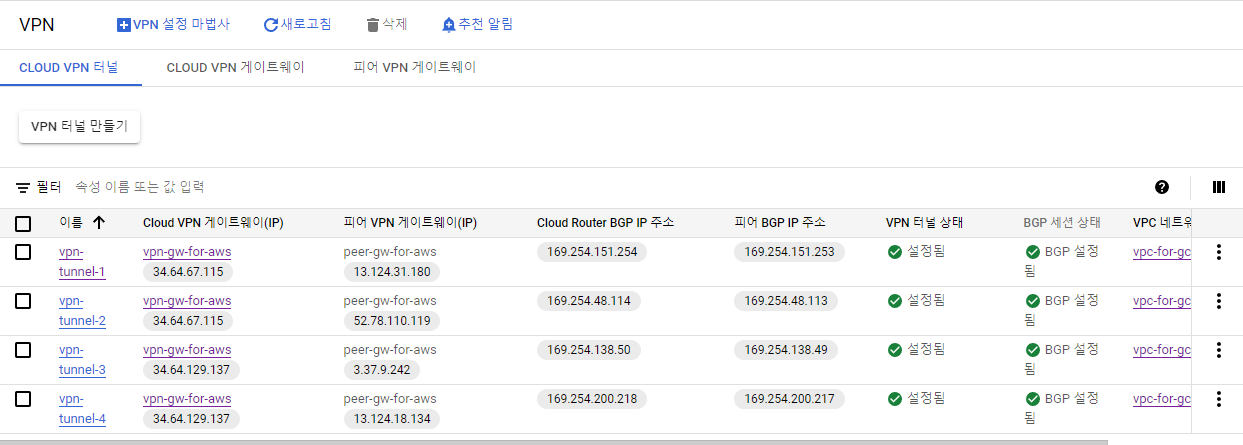Open the vpn-tunnel-2 link

coord(82,311)
